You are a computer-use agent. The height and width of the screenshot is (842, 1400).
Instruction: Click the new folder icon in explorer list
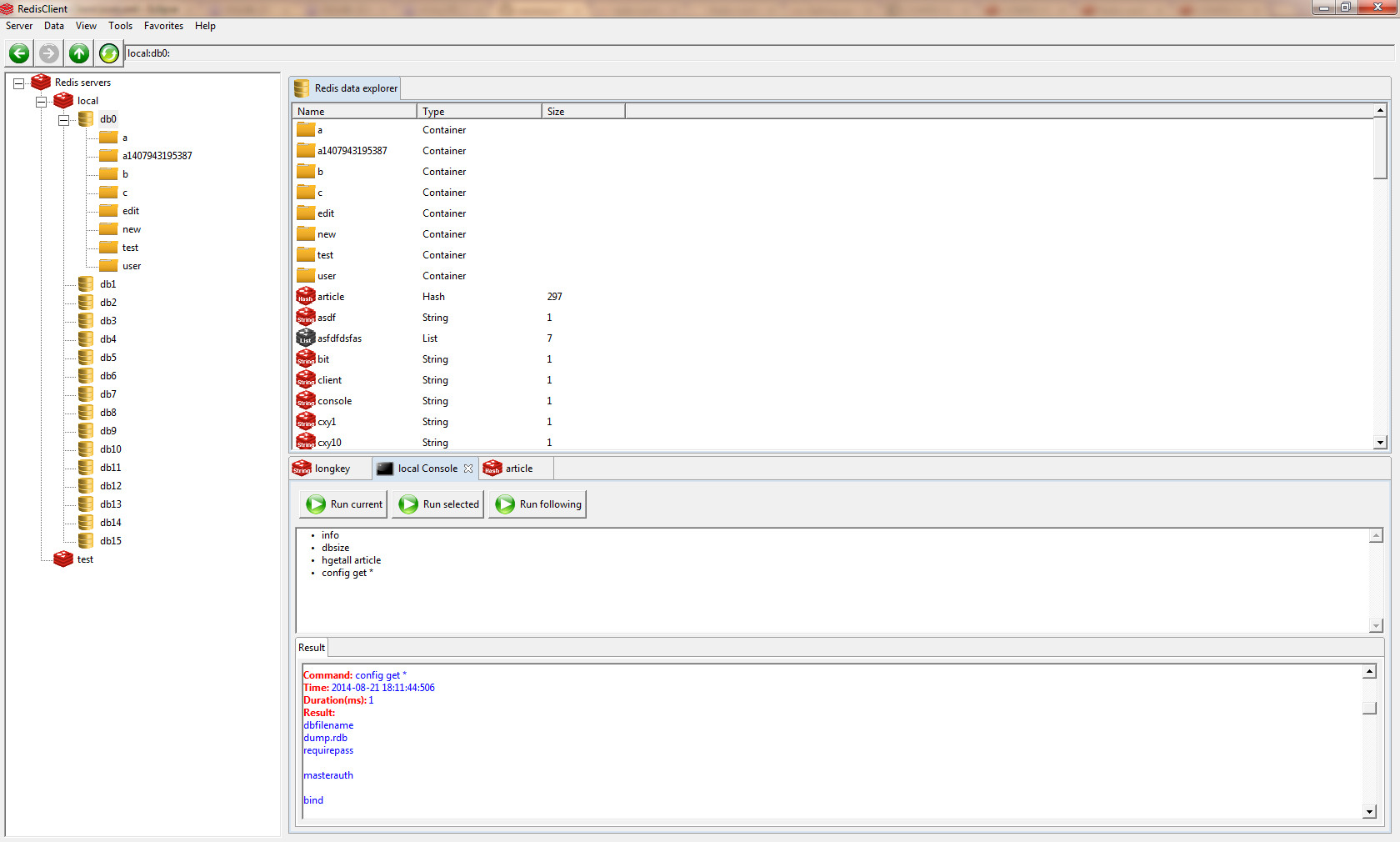click(306, 233)
